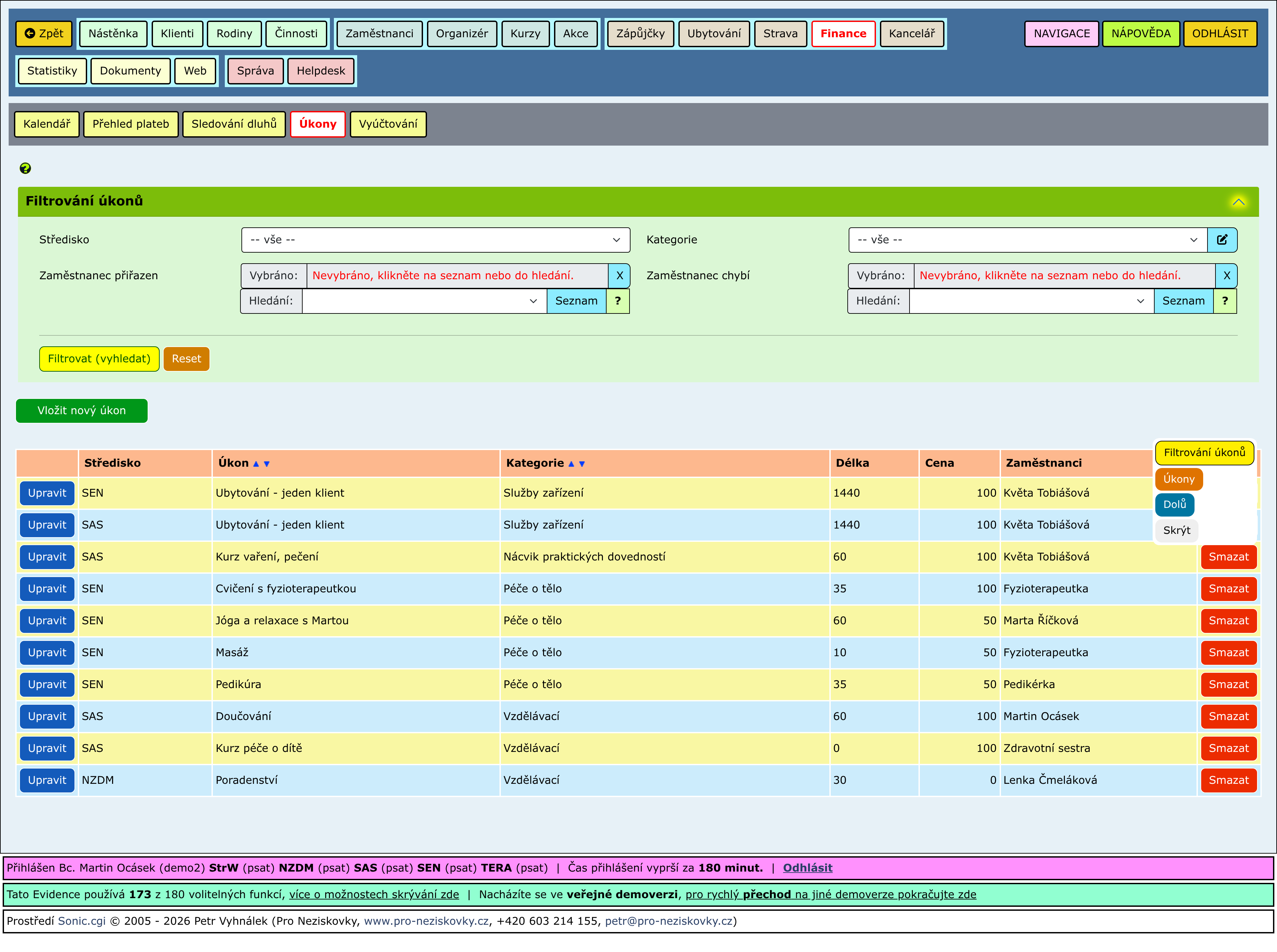Collapse the Filtrování úkonů panel
Viewport: 1277px width, 952px height.
tap(1238, 202)
